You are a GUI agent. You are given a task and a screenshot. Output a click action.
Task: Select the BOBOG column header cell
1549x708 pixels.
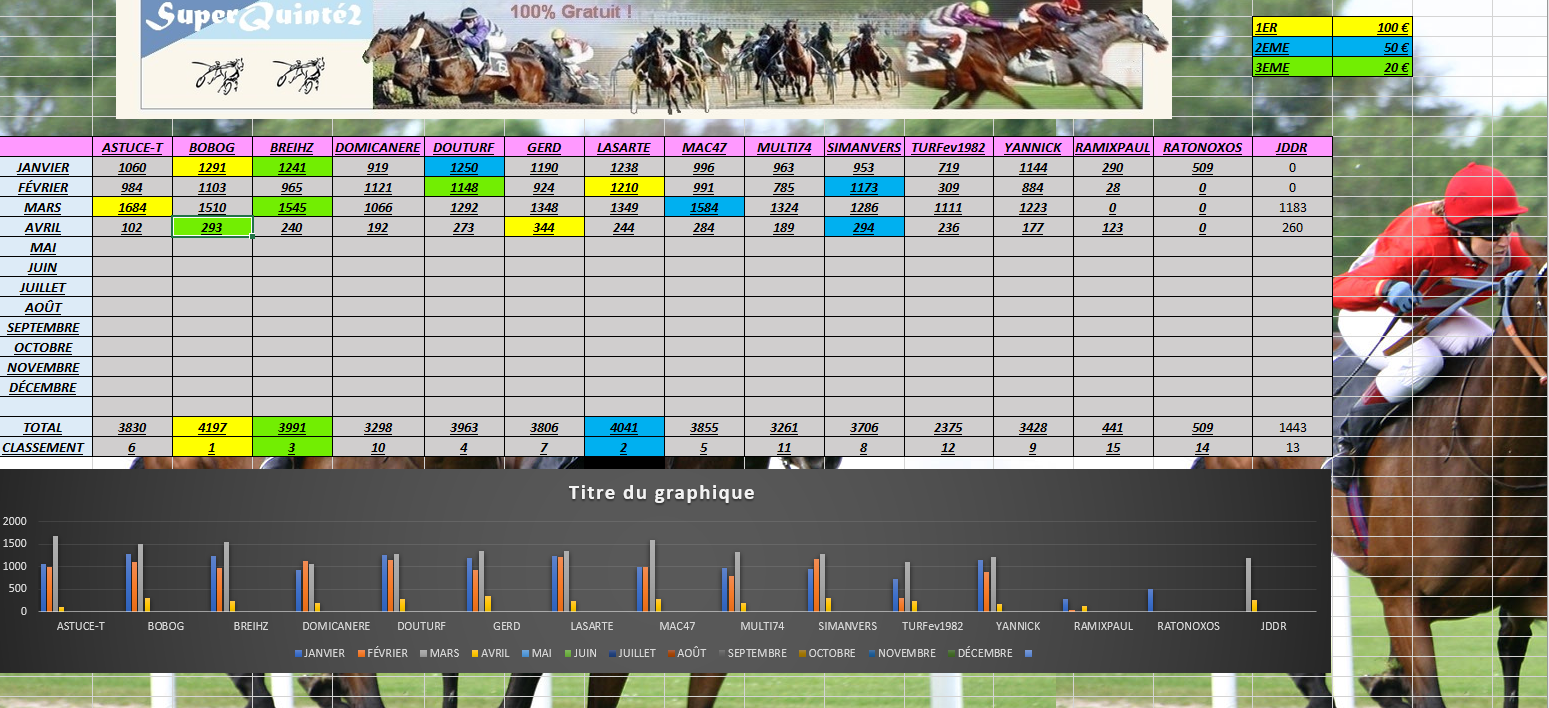point(212,147)
